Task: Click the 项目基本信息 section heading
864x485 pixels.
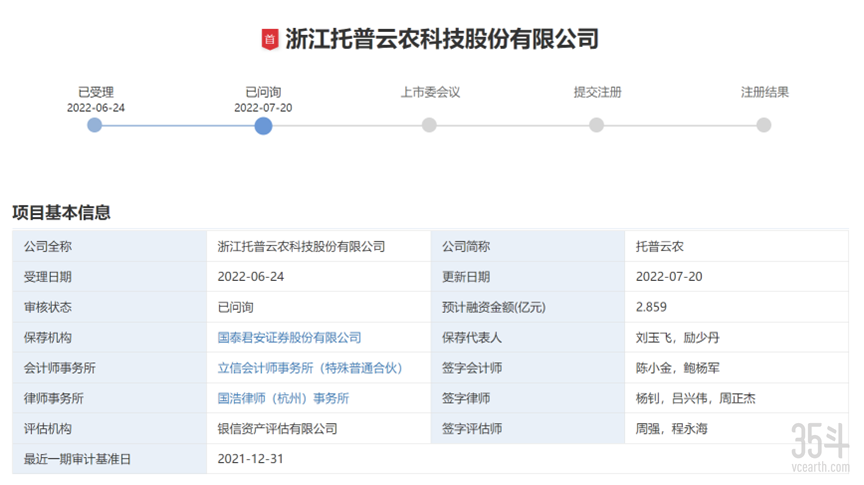Action: pos(61,212)
